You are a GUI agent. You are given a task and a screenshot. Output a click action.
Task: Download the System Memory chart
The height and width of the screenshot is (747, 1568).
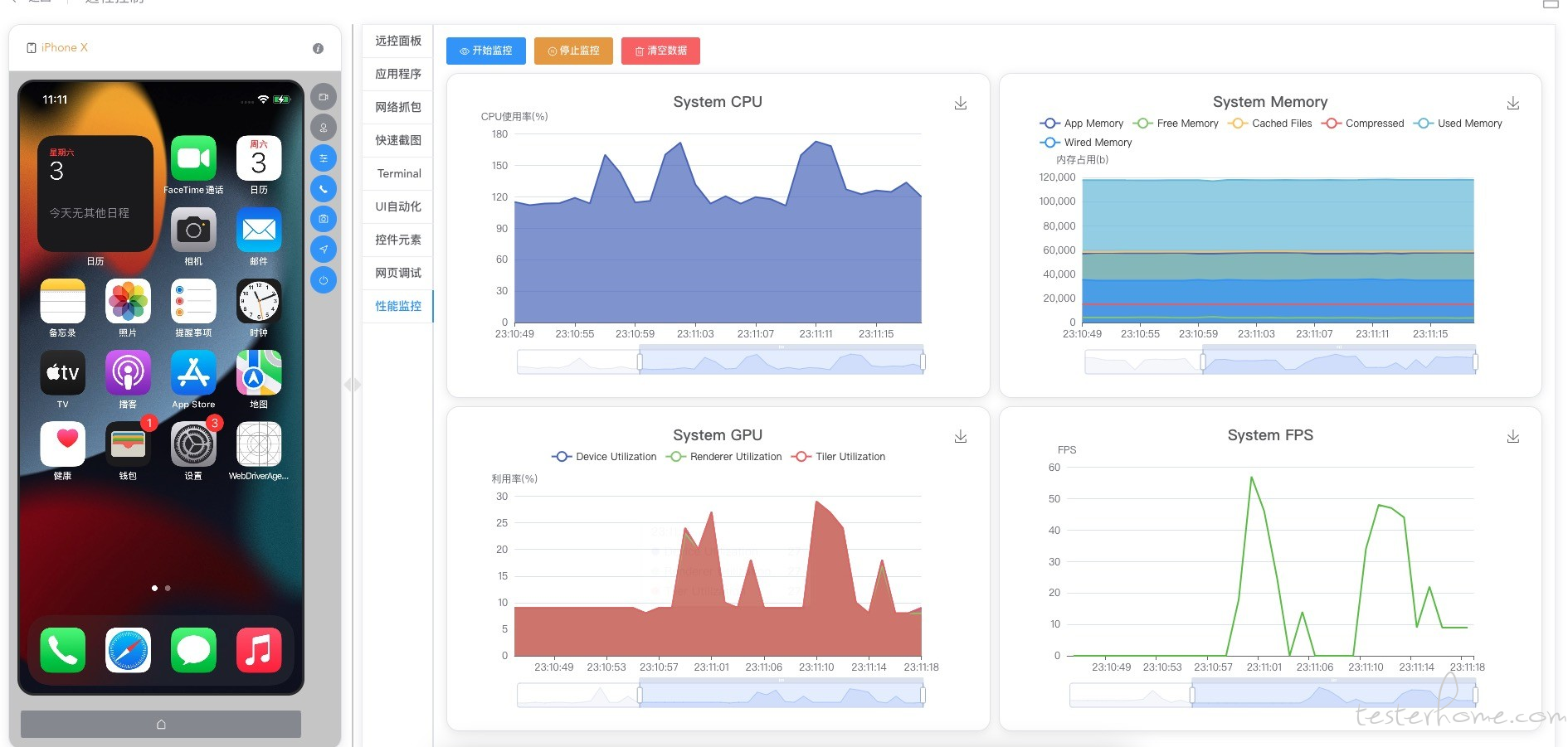pos(1513,104)
